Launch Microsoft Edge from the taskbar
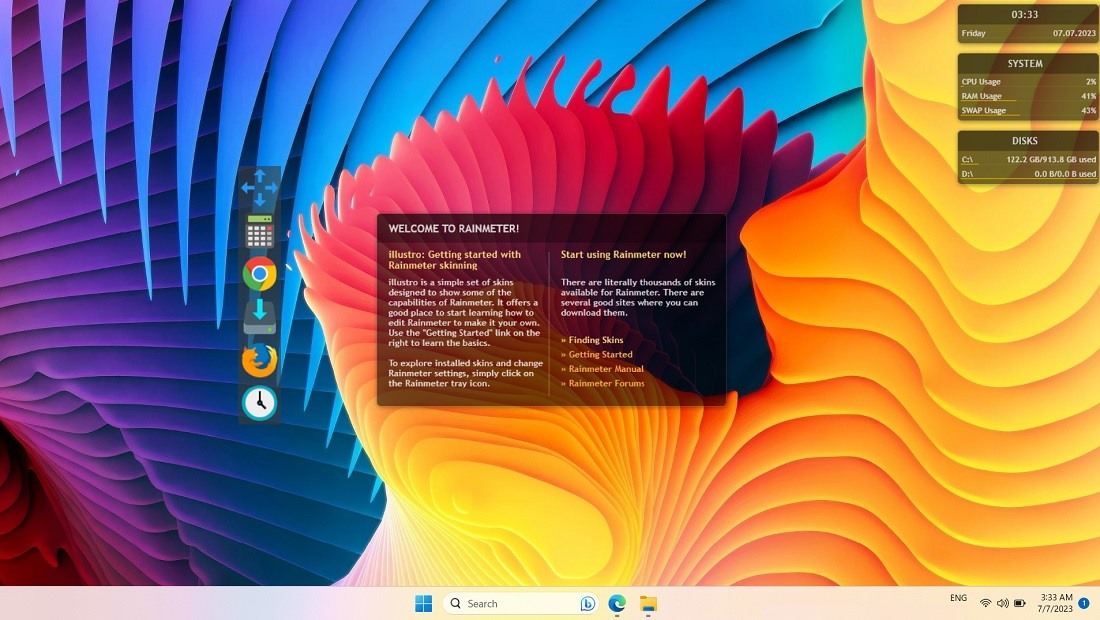This screenshot has height=620, width=1100. (616, 603)
